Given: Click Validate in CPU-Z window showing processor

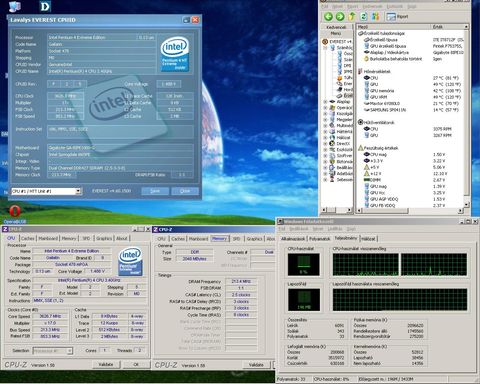Looking at the screenshot, I should 106,364.
